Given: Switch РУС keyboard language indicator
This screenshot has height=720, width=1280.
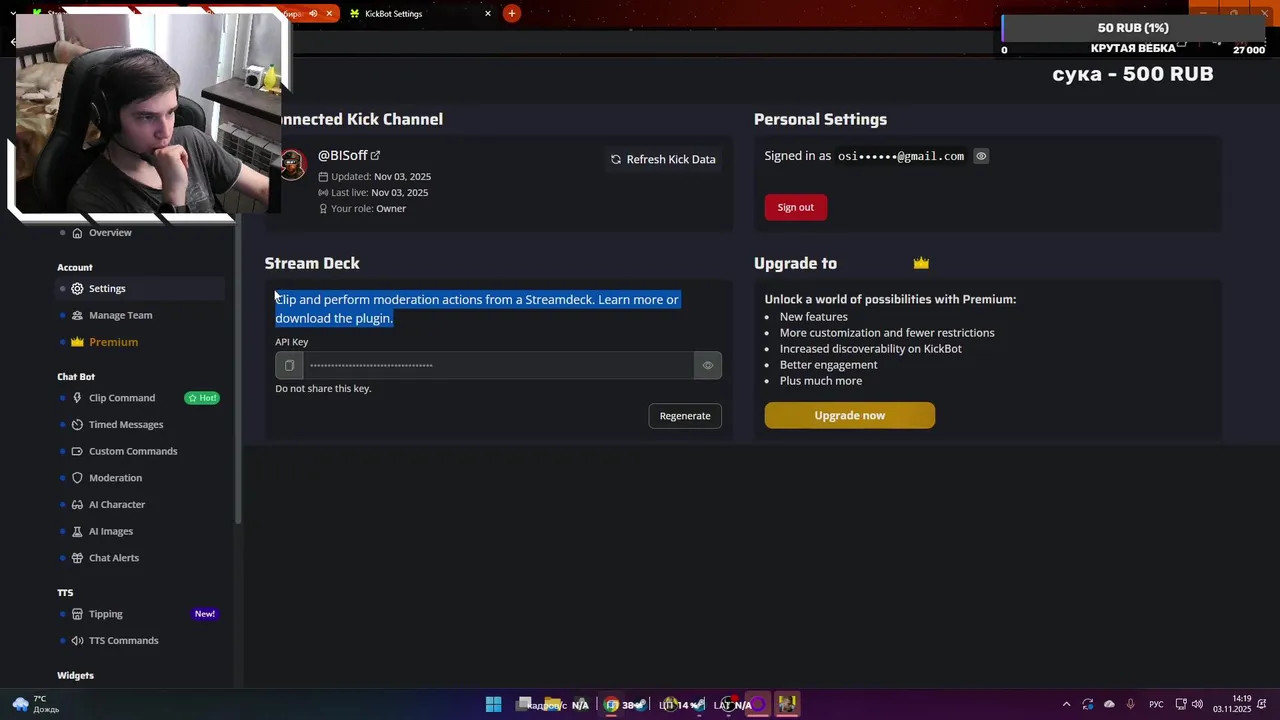Looking at the screenshot, I should (x=1156, y=704).
